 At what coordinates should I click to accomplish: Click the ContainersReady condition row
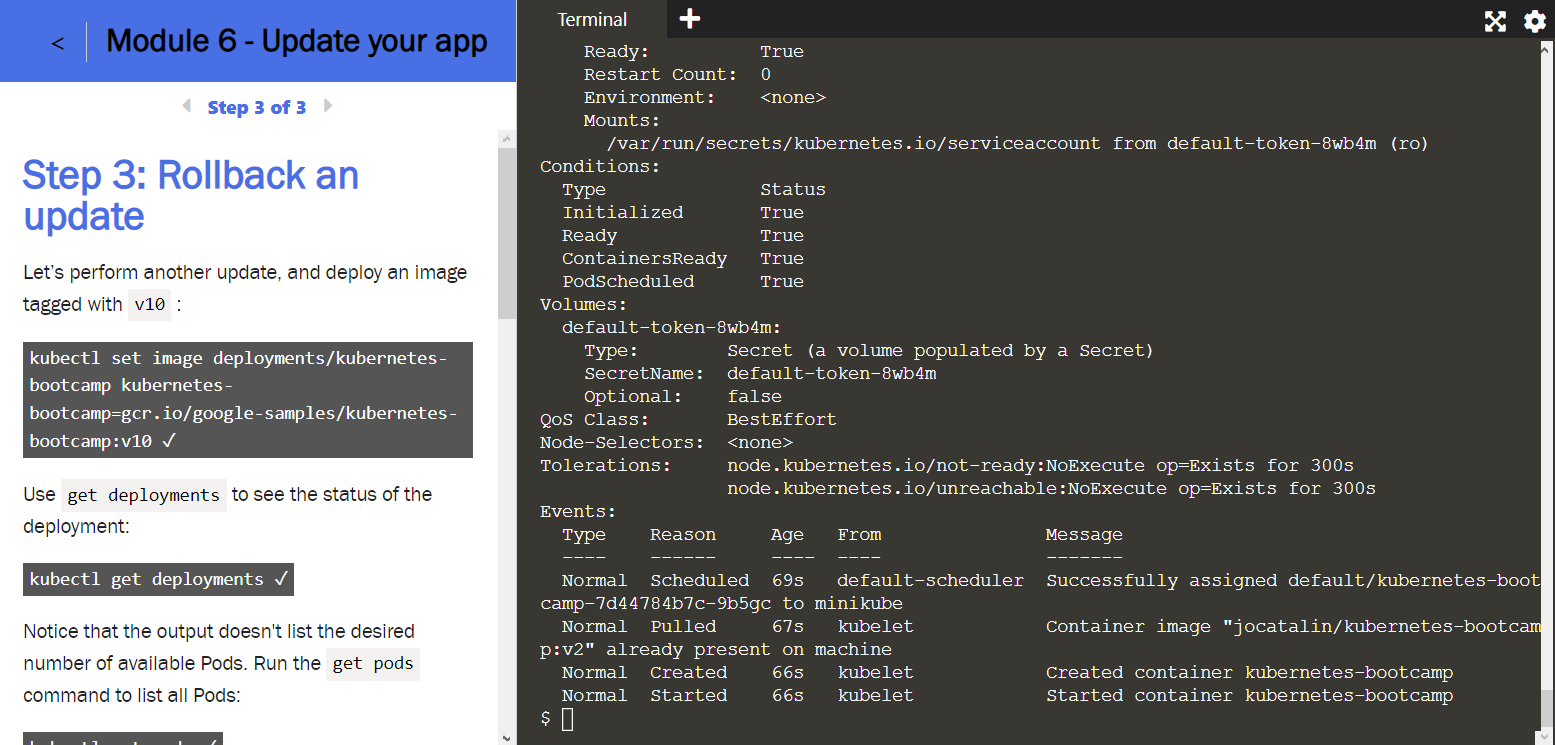click(x=683, y=259)
